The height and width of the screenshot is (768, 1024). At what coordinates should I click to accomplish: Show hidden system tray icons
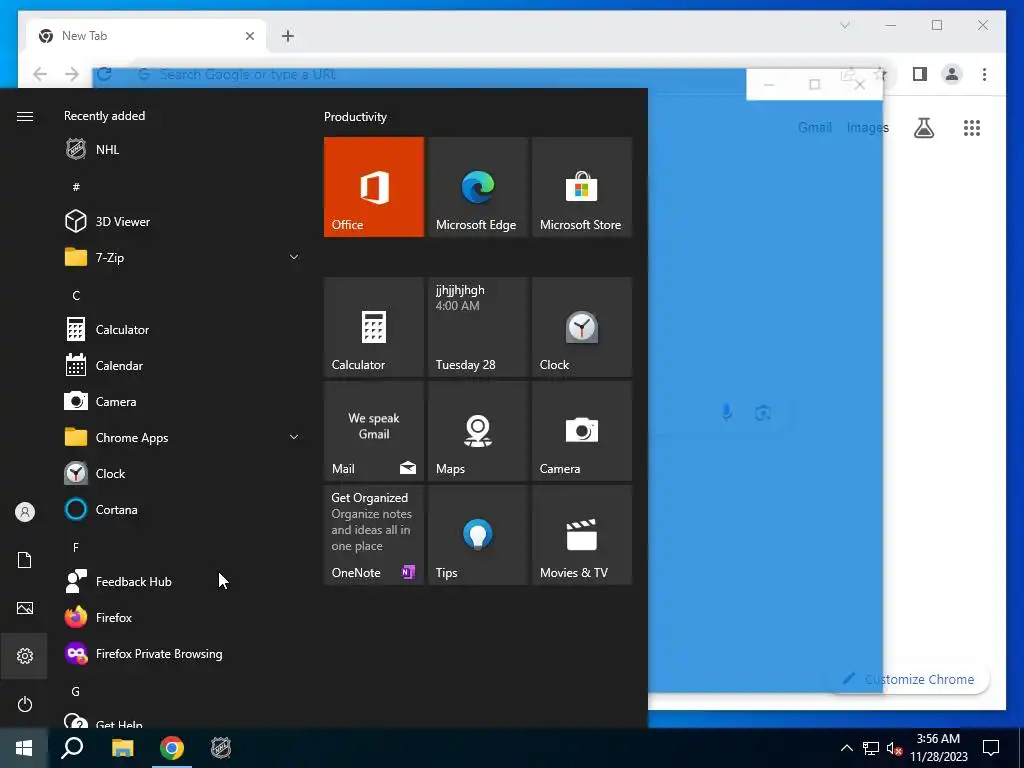[x=846, y=748]
